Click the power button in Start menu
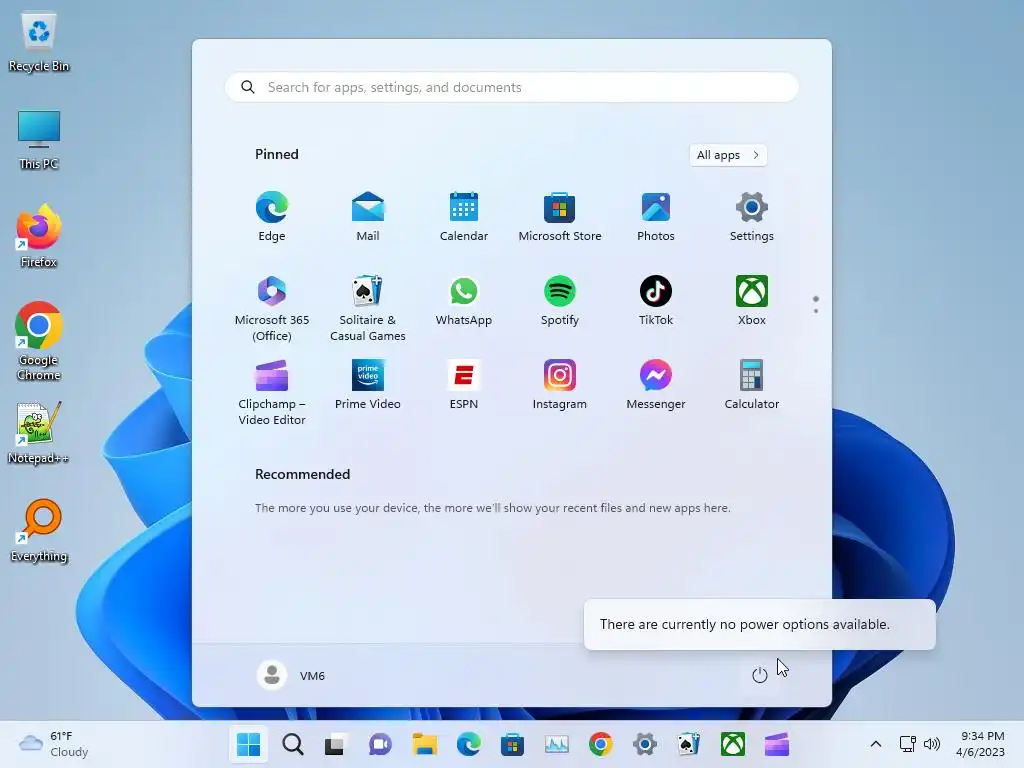The width and height of the screenshot is (1024, 768). [x=760, y=675]
